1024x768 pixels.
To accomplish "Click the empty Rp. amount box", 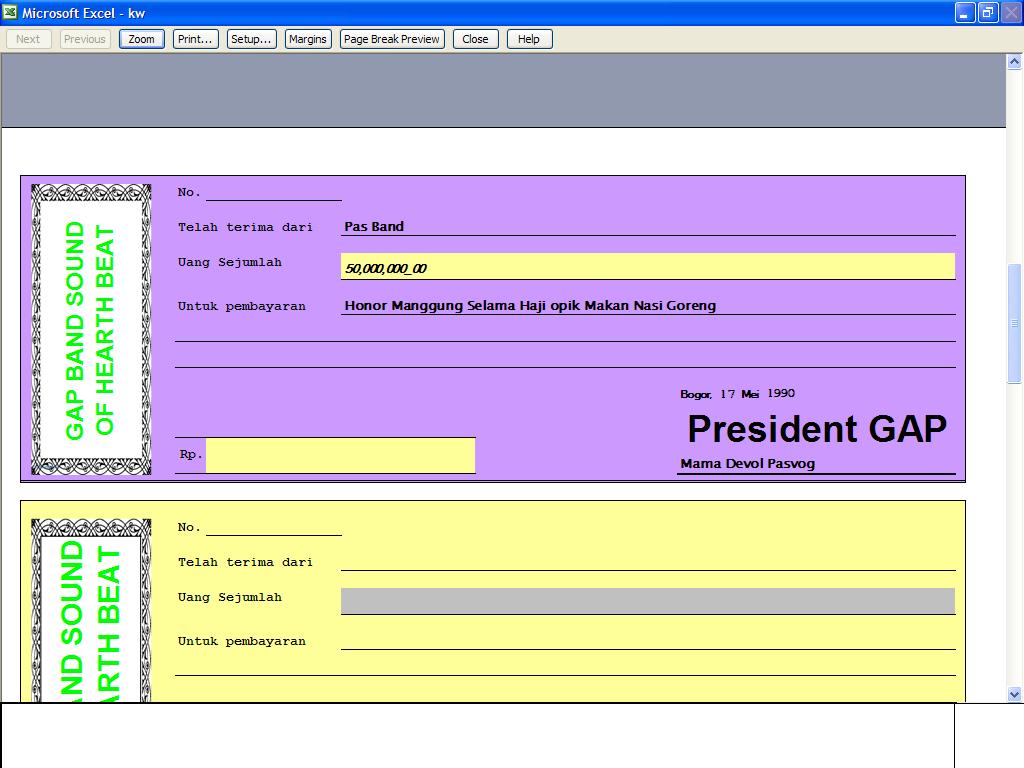I will (x=340, y=455).
